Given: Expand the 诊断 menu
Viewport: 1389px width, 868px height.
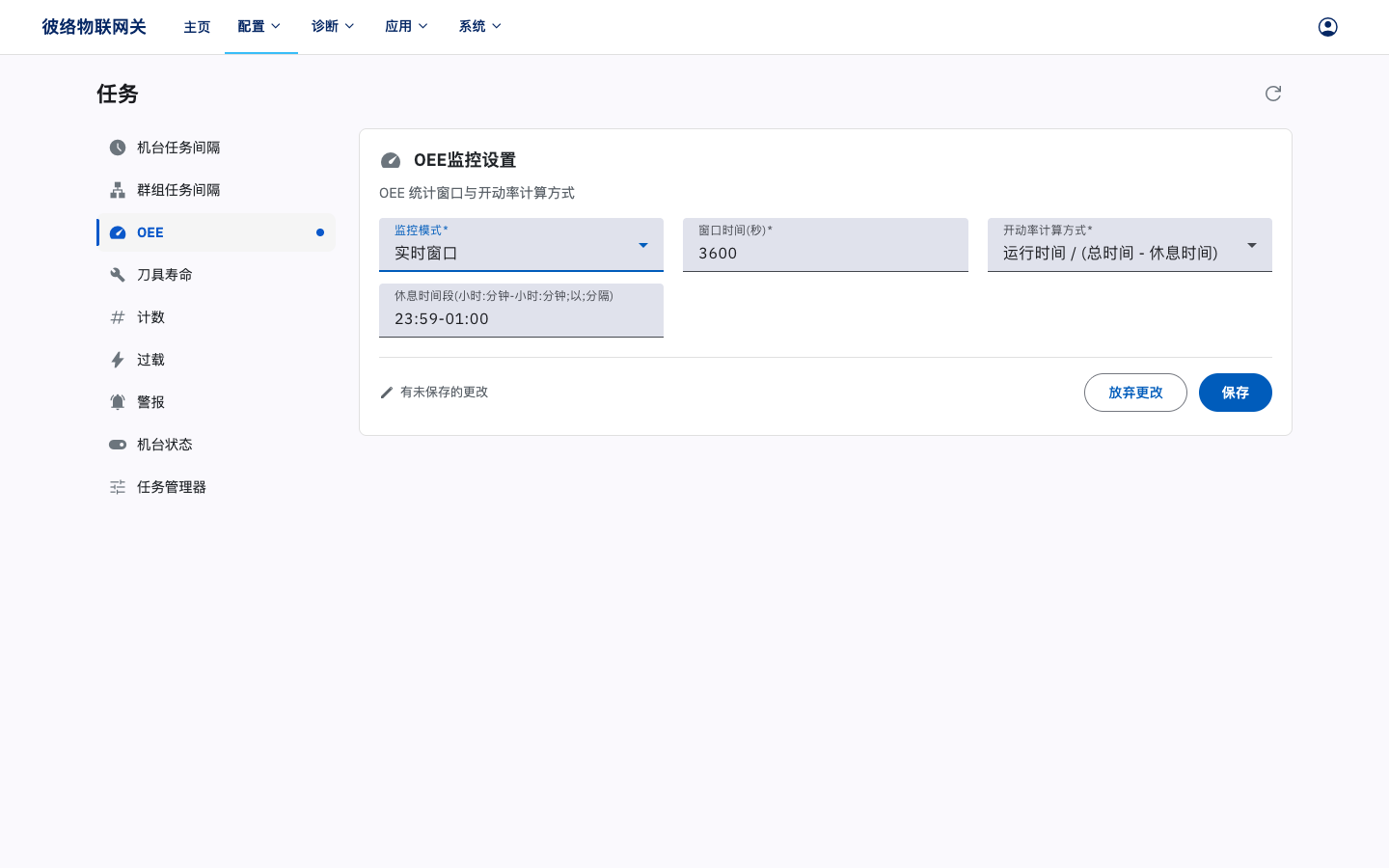Looking at the screenshot, I should [x=334, y=27].
